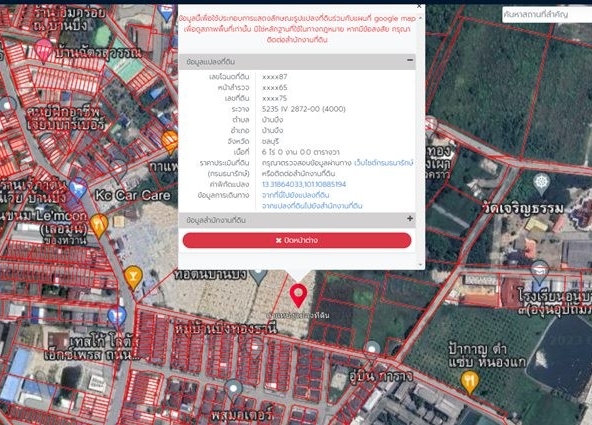The height and width of the screenshot is (425, 592).
Task: Click the Le'moon dessert restaurant marker
Action: point(99,225)
